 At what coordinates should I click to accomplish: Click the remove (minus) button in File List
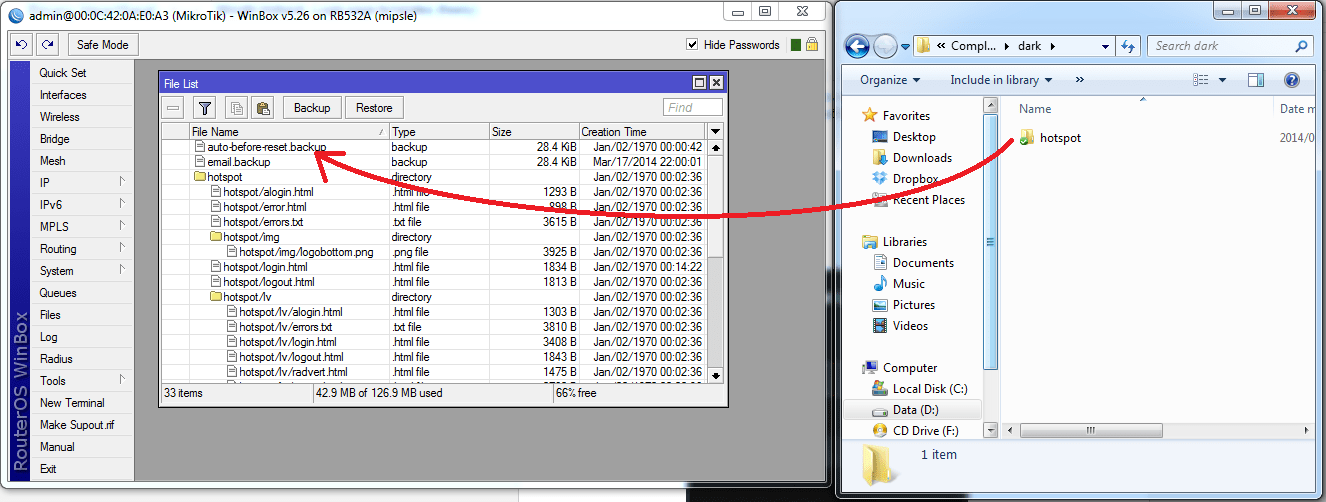click(x=174, y=108)
